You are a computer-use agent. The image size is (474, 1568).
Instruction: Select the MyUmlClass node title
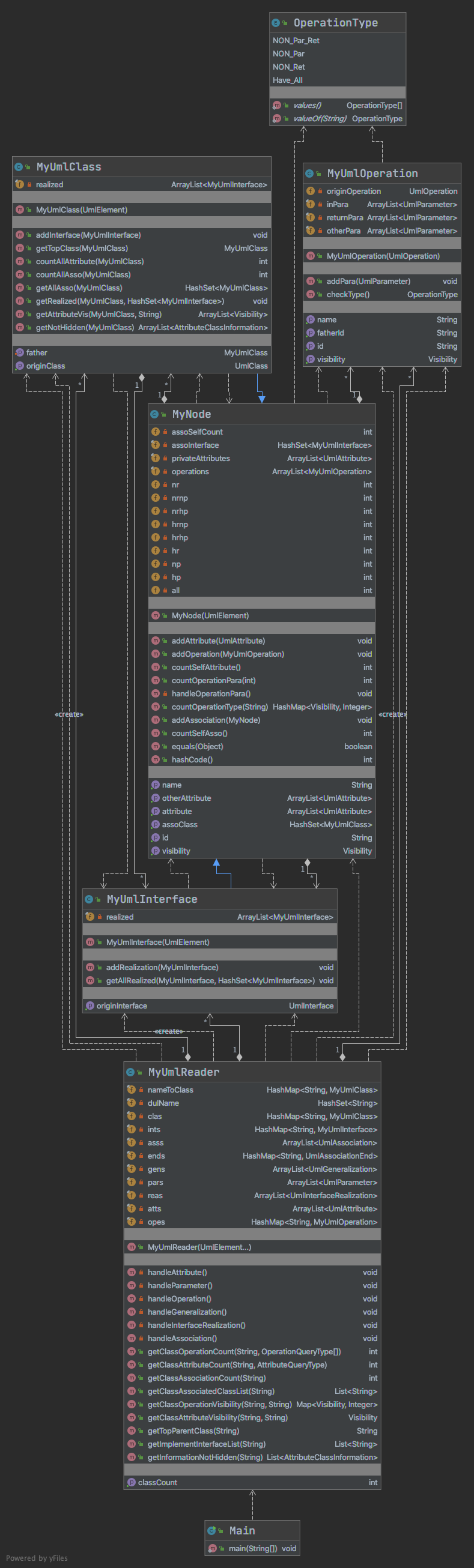click(x=69, y=167)
